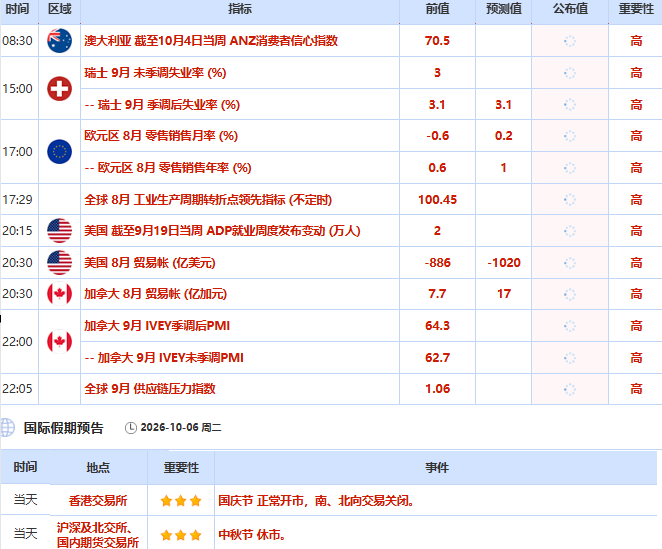Click forecast value 0.2
The height and width of the screenshot is (549, 662).
click(x=504, y=136)
